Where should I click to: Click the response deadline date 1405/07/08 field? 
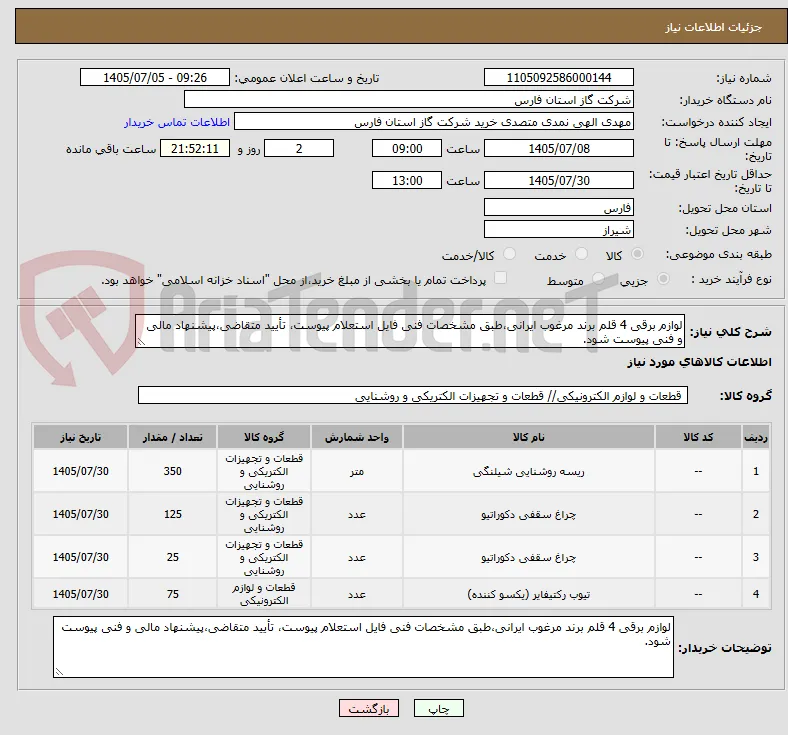point(559,148)
